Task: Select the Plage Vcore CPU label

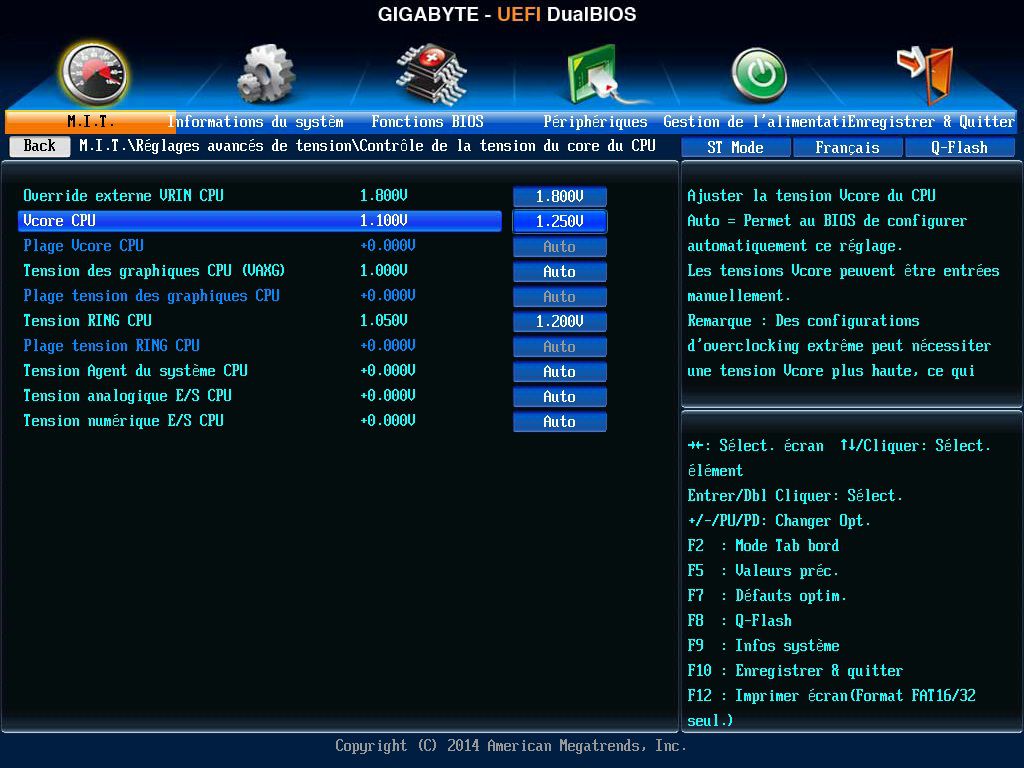Action: [x=84, y=246]
